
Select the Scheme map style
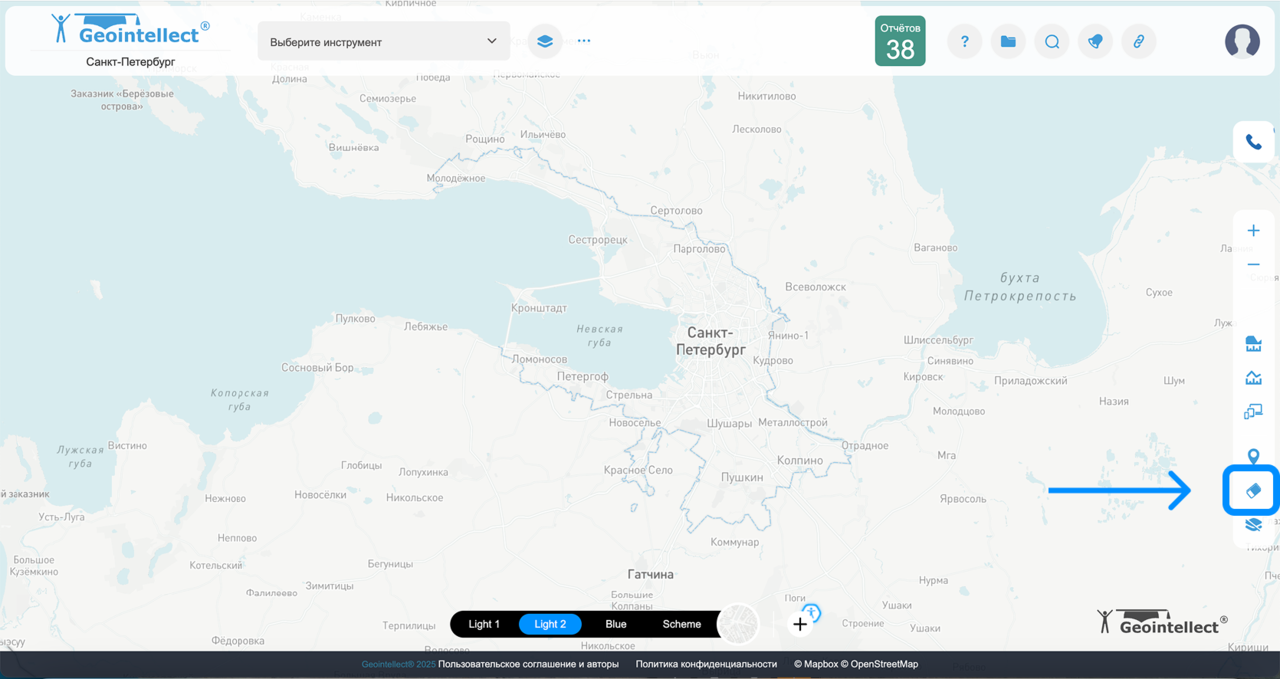(682, 624)
